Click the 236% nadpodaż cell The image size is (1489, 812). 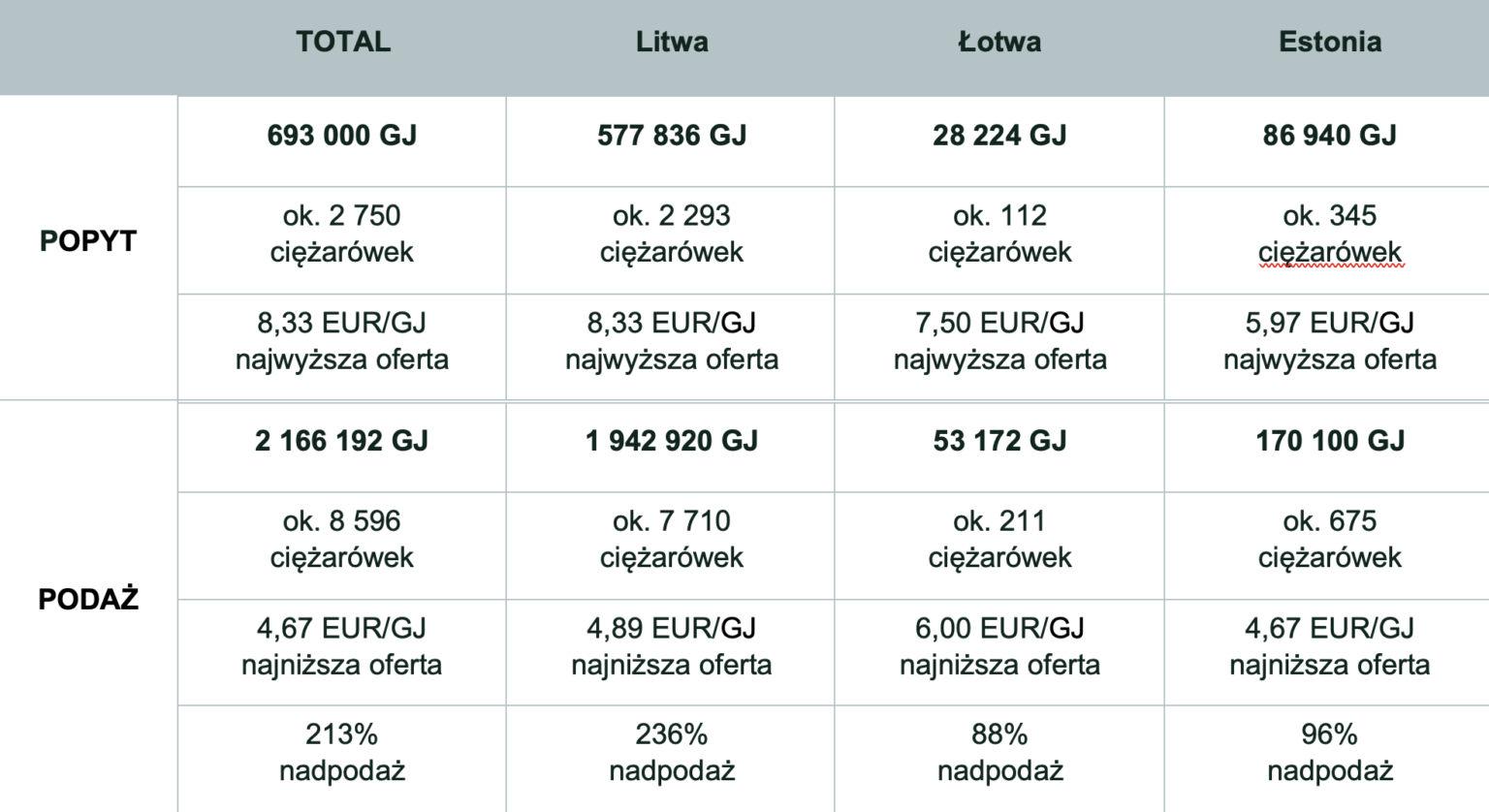pos(671,759)
